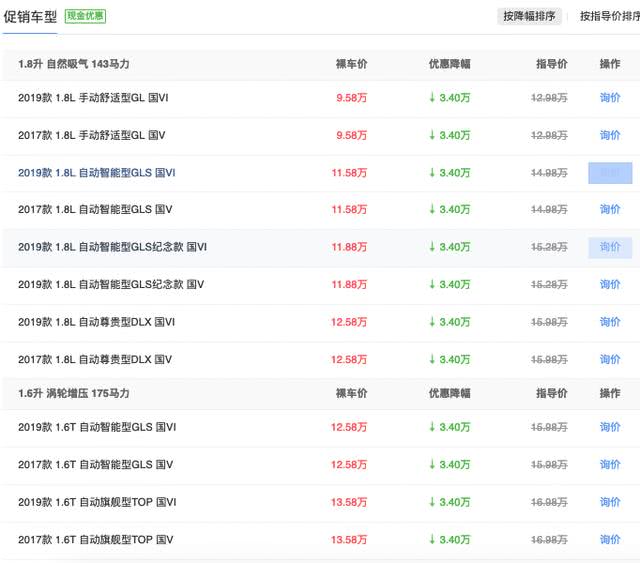640x563 pixels.
Task: Click 询价 for 2019款 1.8L GLS纪念款 国VI
Action: [610, 247]
